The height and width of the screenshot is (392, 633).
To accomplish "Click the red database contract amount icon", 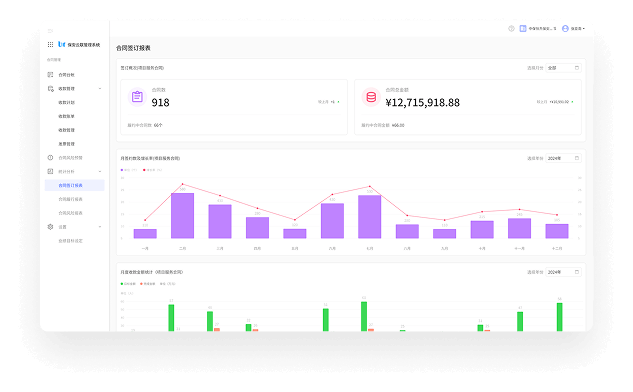I will 371,97.
